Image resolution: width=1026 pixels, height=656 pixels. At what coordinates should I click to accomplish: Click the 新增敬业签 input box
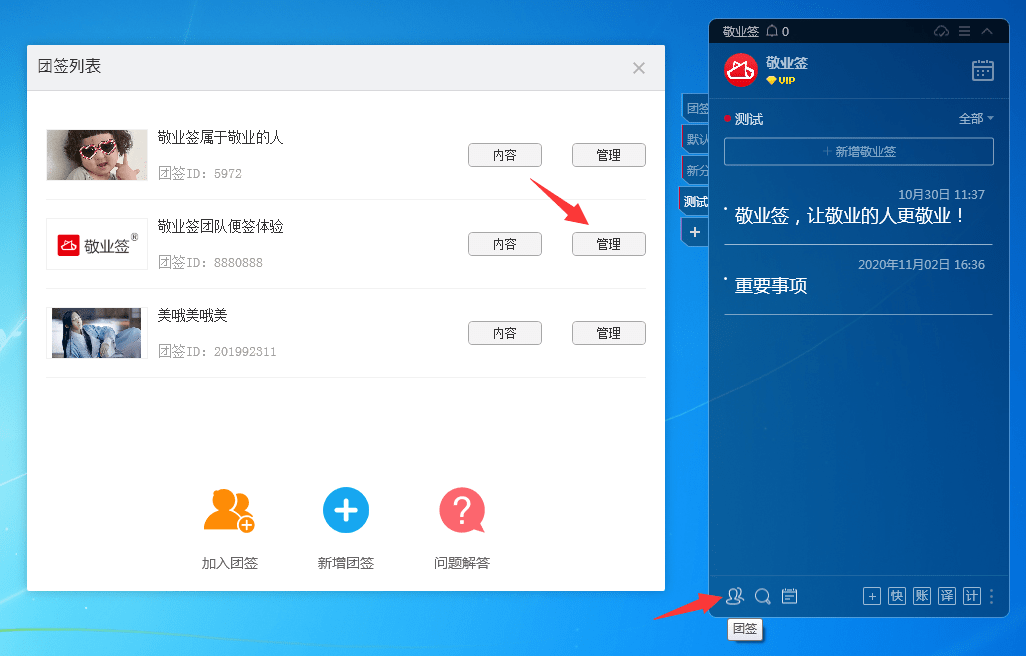pos(858,152)
